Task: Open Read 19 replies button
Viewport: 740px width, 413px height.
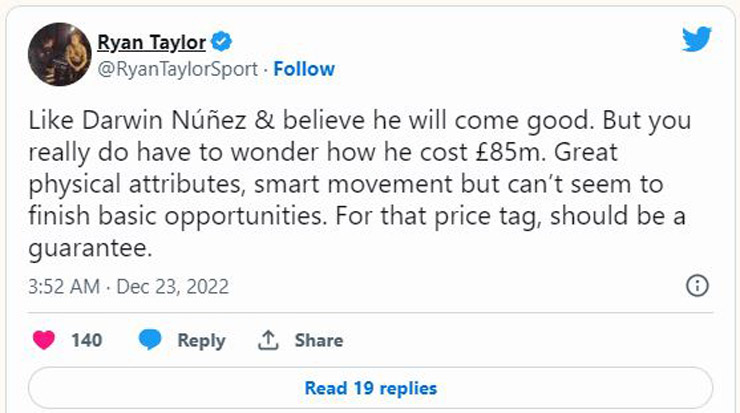Action: 370,388
